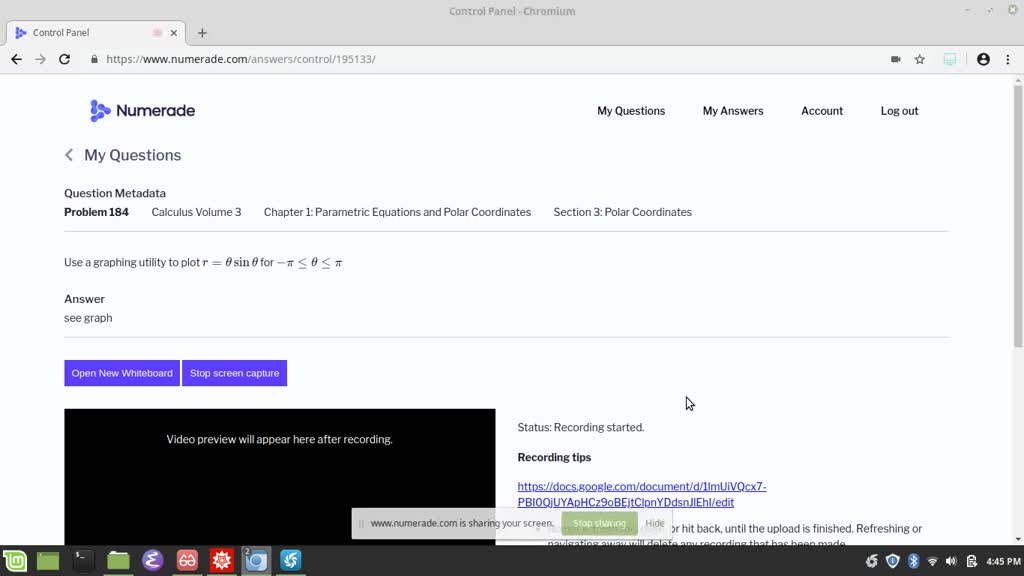Open the Bluetooth system tray icon

913,561
